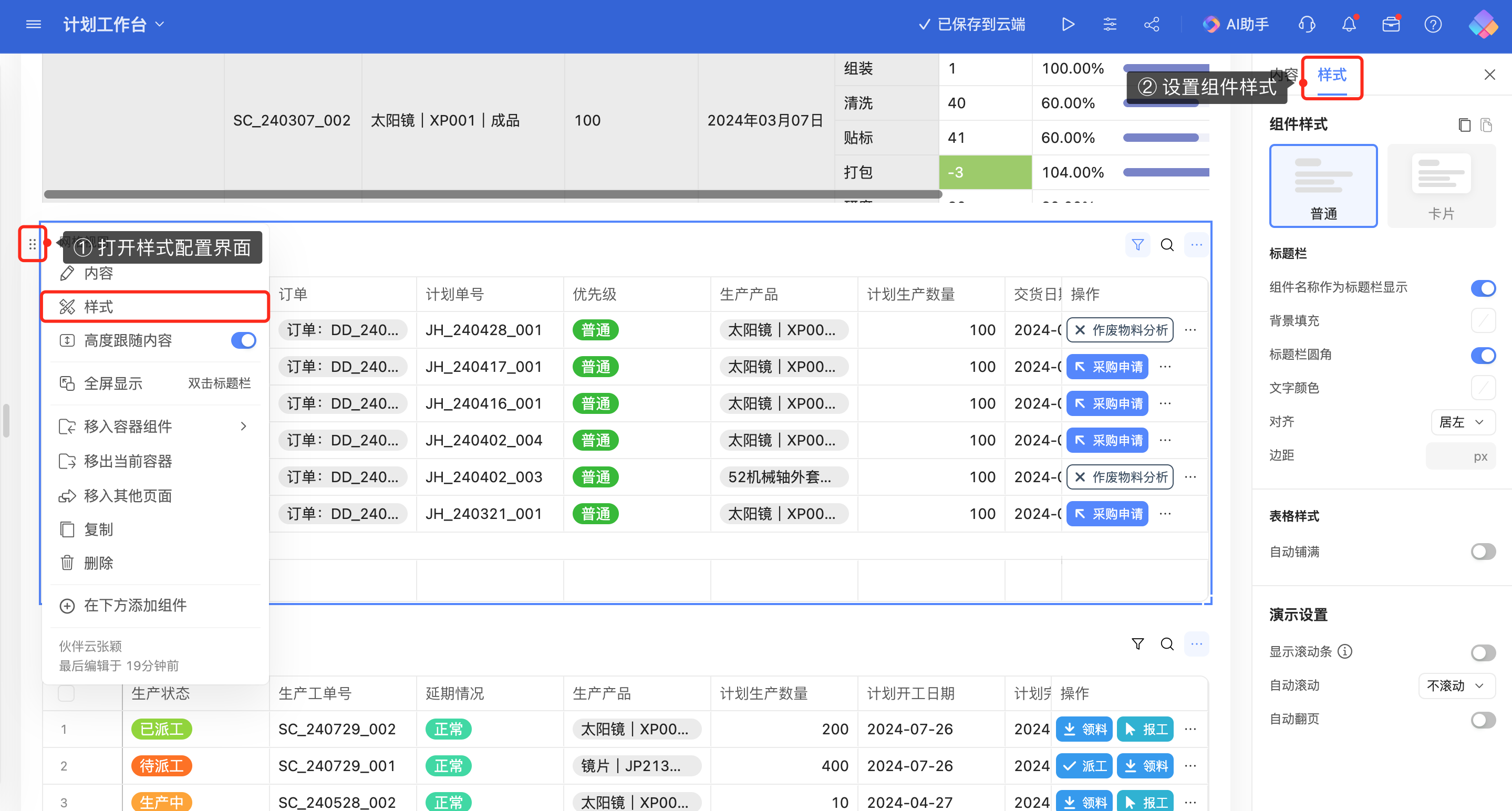Open the notifications bell
This screenshot has width=1512, height=811.
click(1349, 24)
